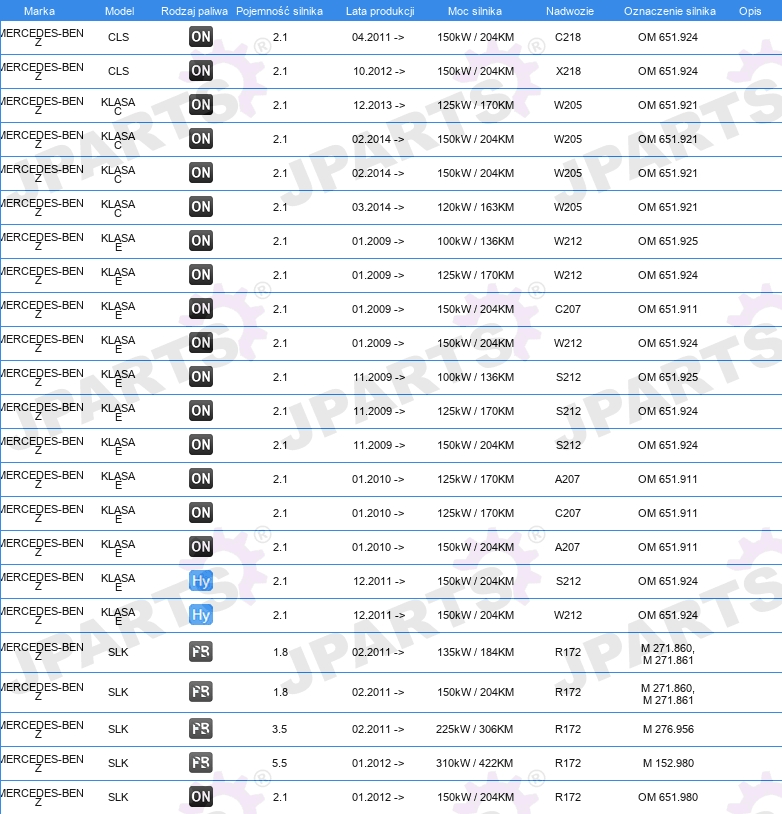Screen dimensions: 782x814
Task: Click ON icon in A207 125kW row
Action: pyautogui.click(x=200, y=479)
